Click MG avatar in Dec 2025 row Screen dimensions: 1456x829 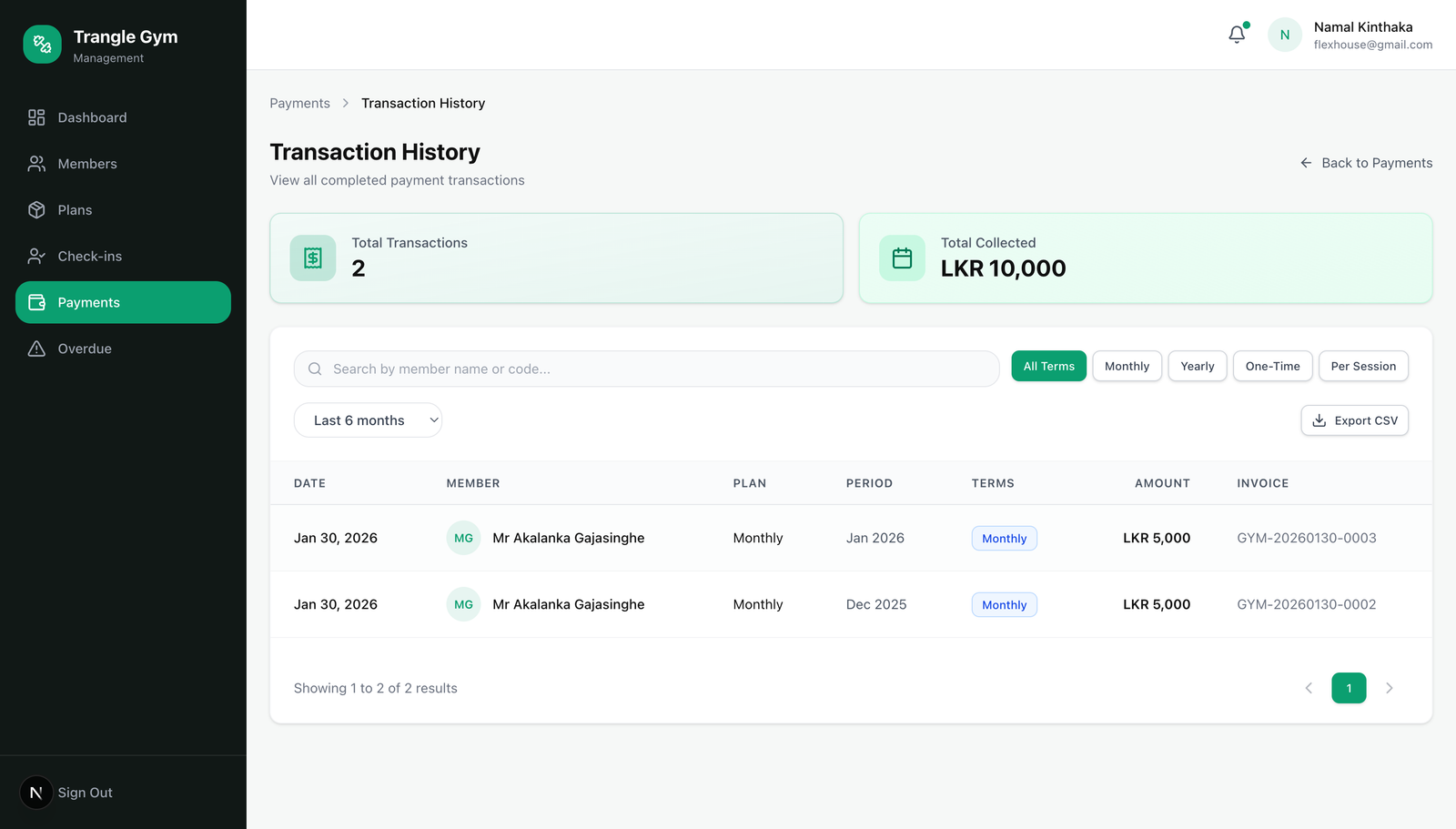(463, 604)
